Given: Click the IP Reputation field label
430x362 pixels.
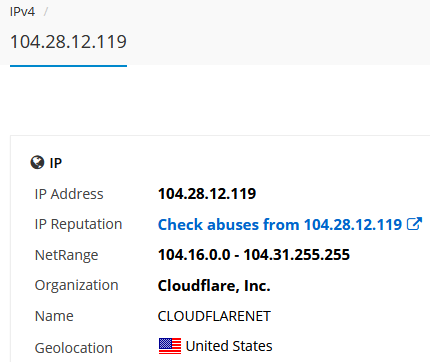Looking at the screenshot, I should pyautogui.click(x=78, y=225).
